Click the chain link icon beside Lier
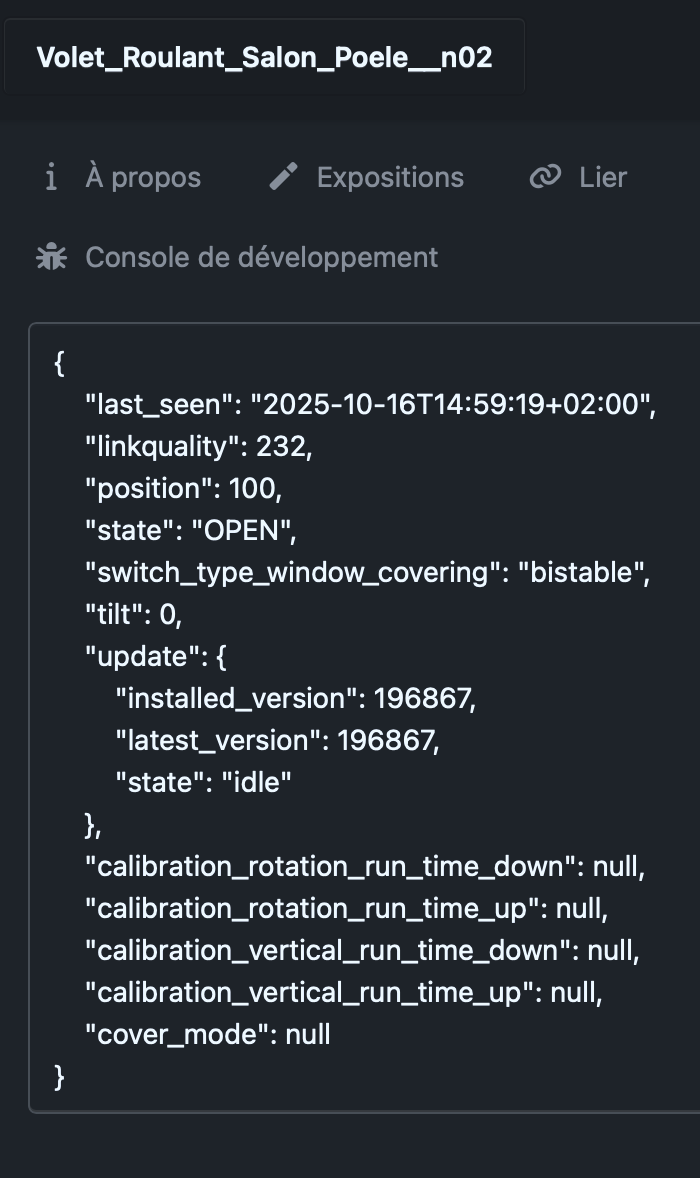Screen dimensions: 700x1178 tap(545, 178)
